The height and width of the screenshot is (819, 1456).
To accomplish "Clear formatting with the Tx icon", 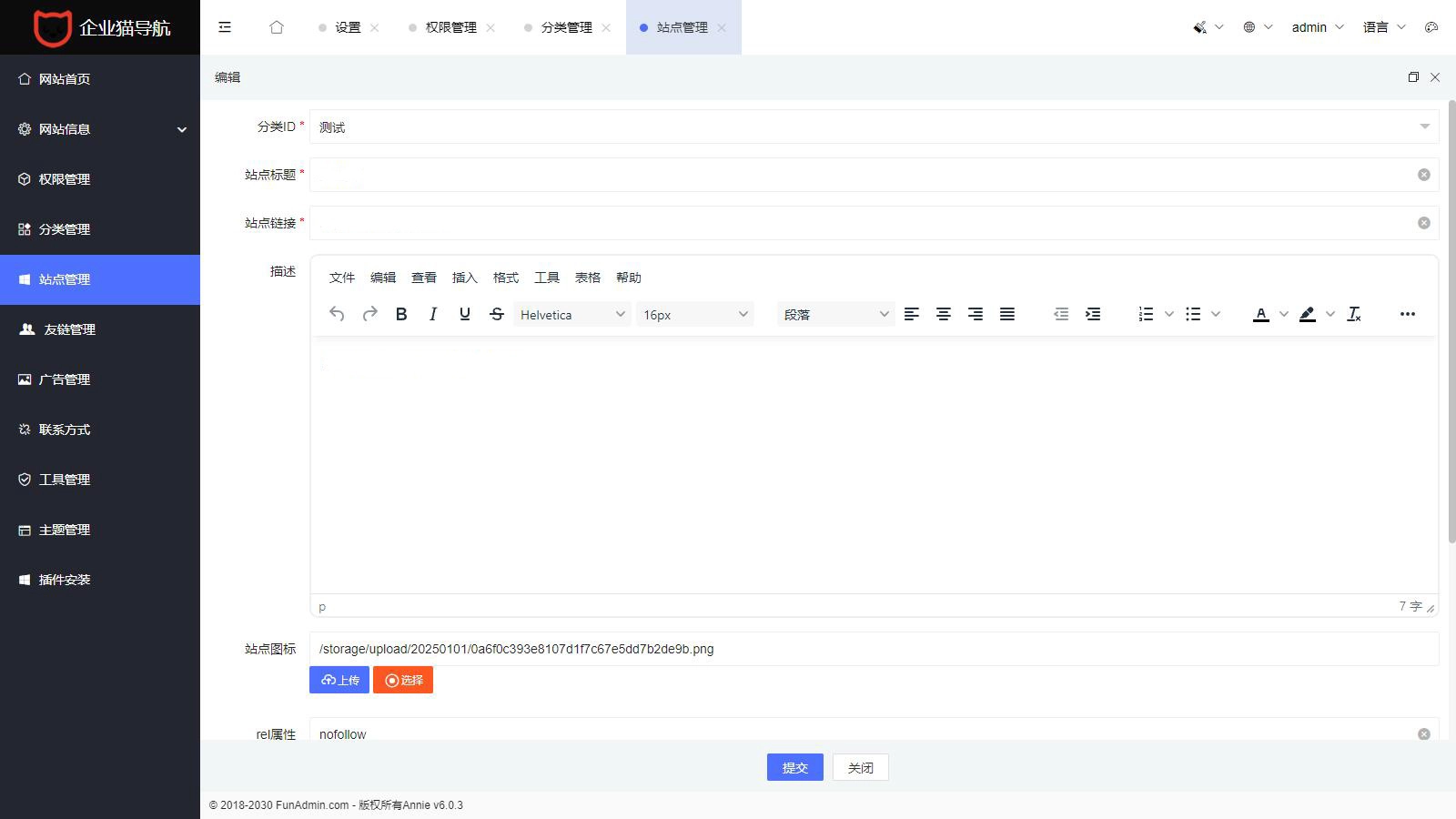I will pyautogui.click(x=1354, y=314).
